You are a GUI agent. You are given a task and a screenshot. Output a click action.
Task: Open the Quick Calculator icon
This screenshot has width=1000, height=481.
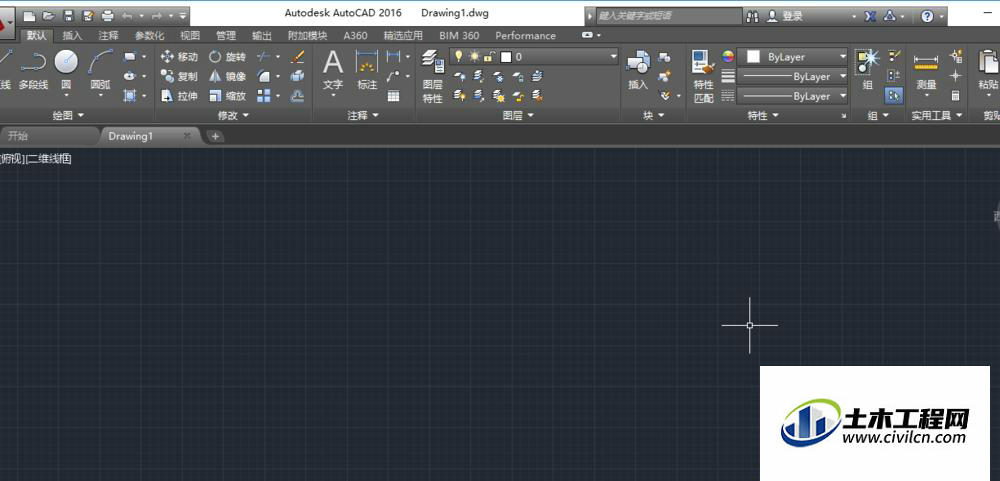(955, 96)
